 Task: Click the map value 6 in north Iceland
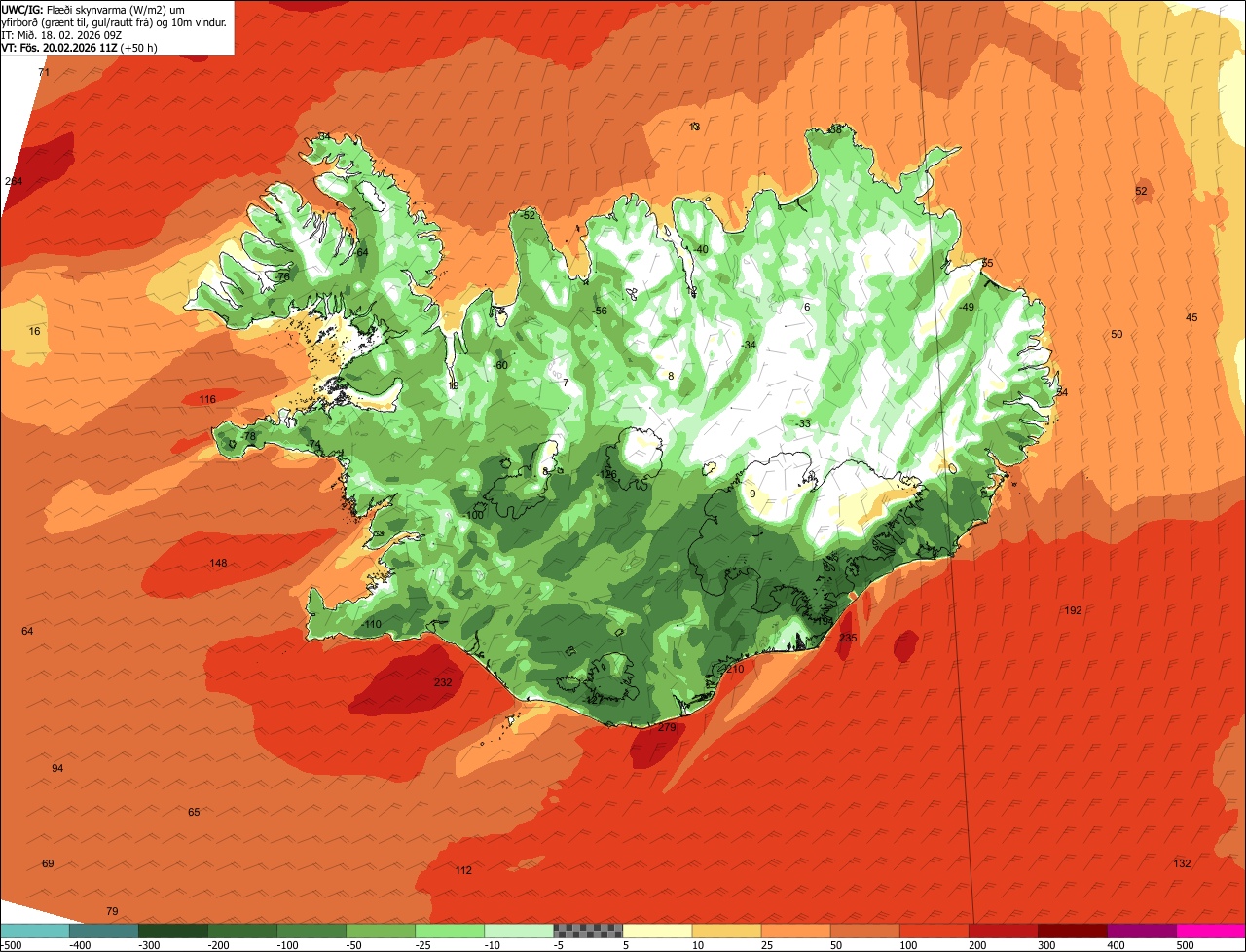(807, 308)
